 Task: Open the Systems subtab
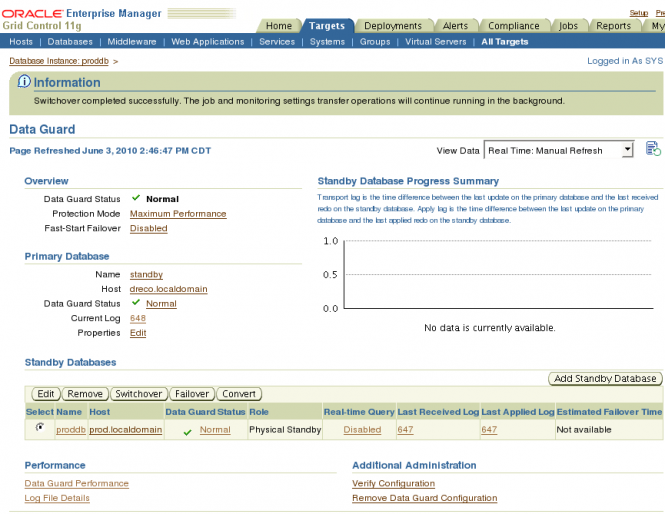327,42
